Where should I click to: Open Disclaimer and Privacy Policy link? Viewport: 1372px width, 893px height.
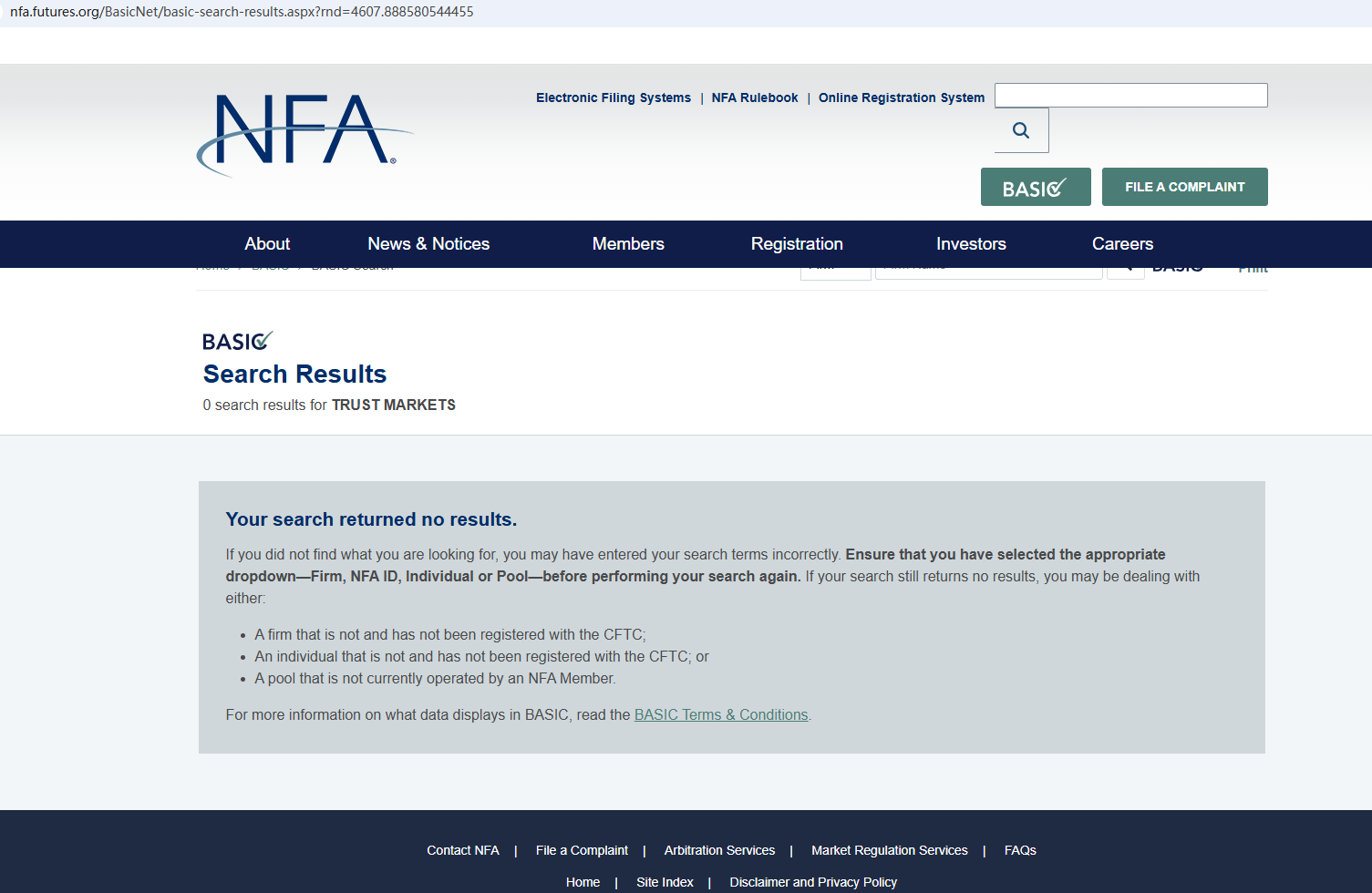[813, 882]
